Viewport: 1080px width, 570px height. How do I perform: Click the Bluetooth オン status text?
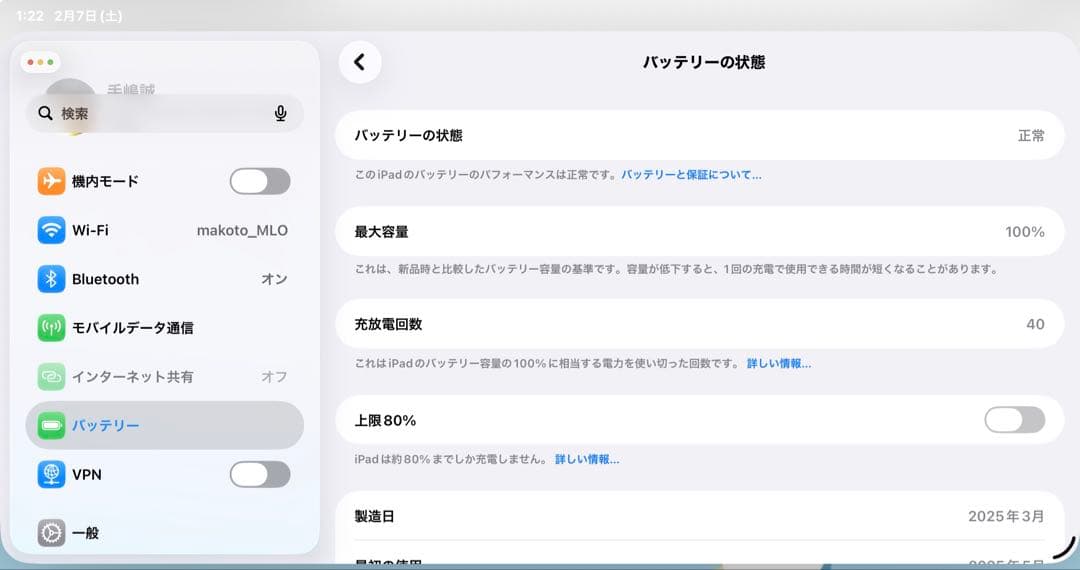[x=274, y=279]
